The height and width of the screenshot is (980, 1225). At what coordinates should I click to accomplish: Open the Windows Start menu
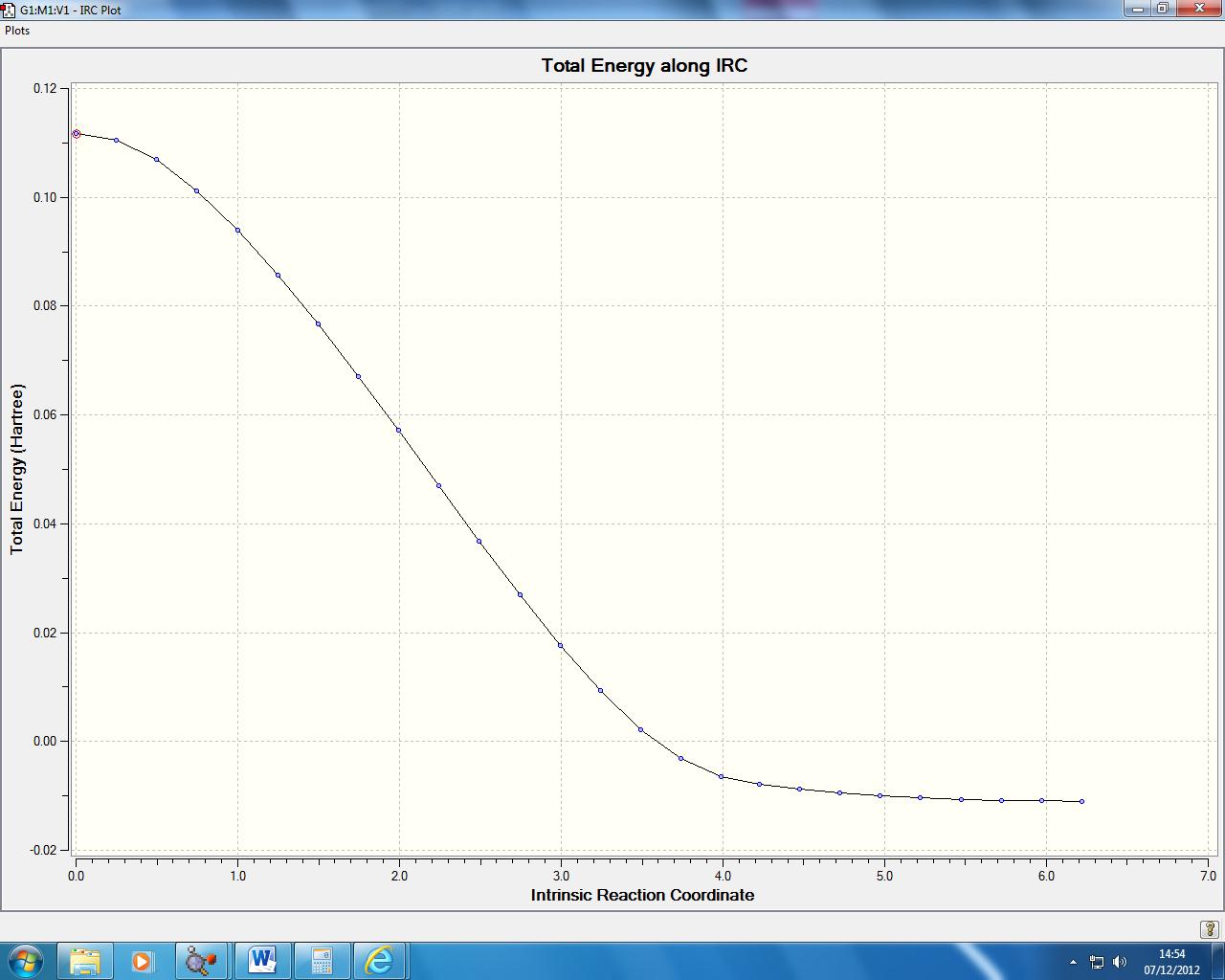tap(25, 960)
